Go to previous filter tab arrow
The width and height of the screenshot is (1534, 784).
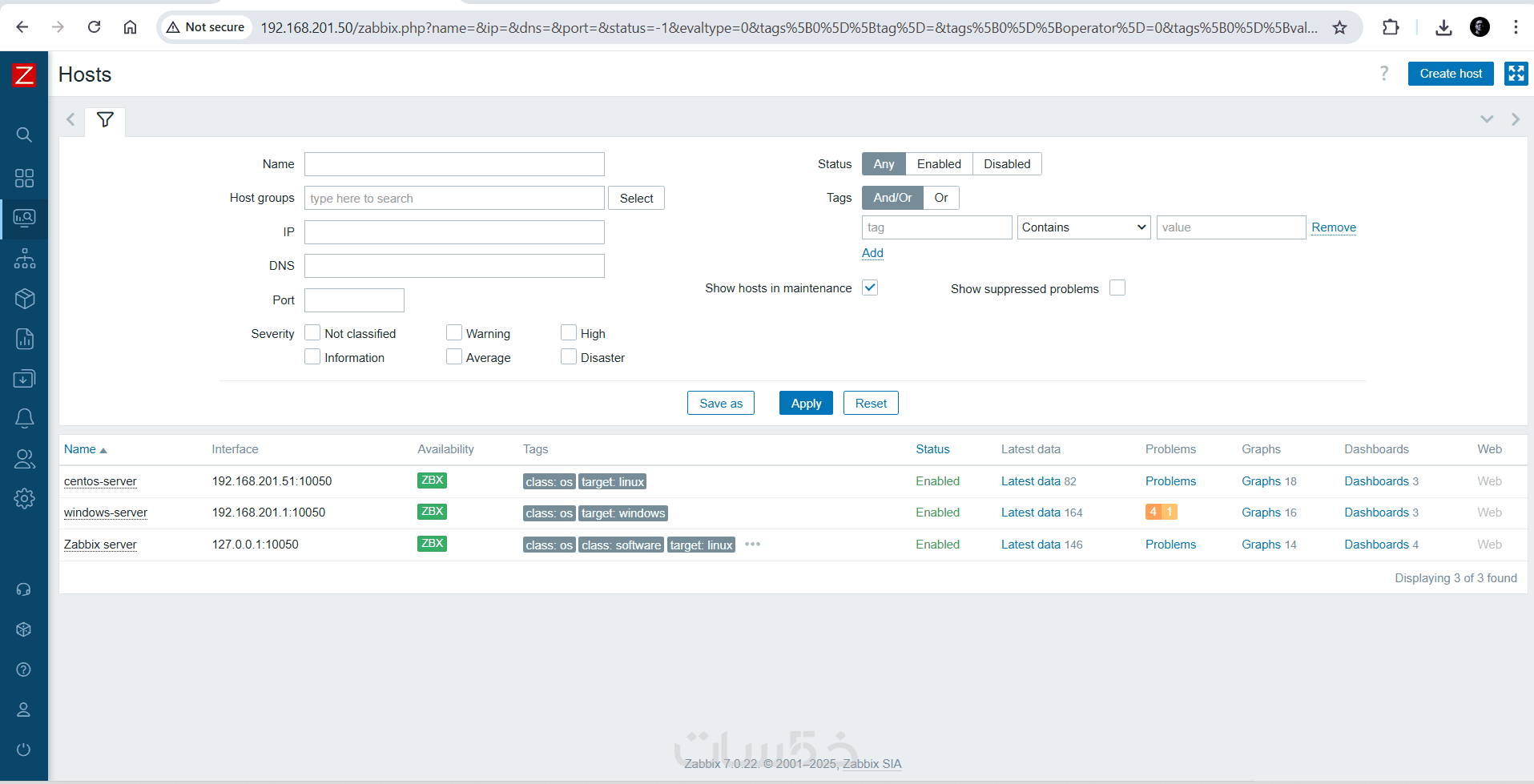click(x=70, y=119)
